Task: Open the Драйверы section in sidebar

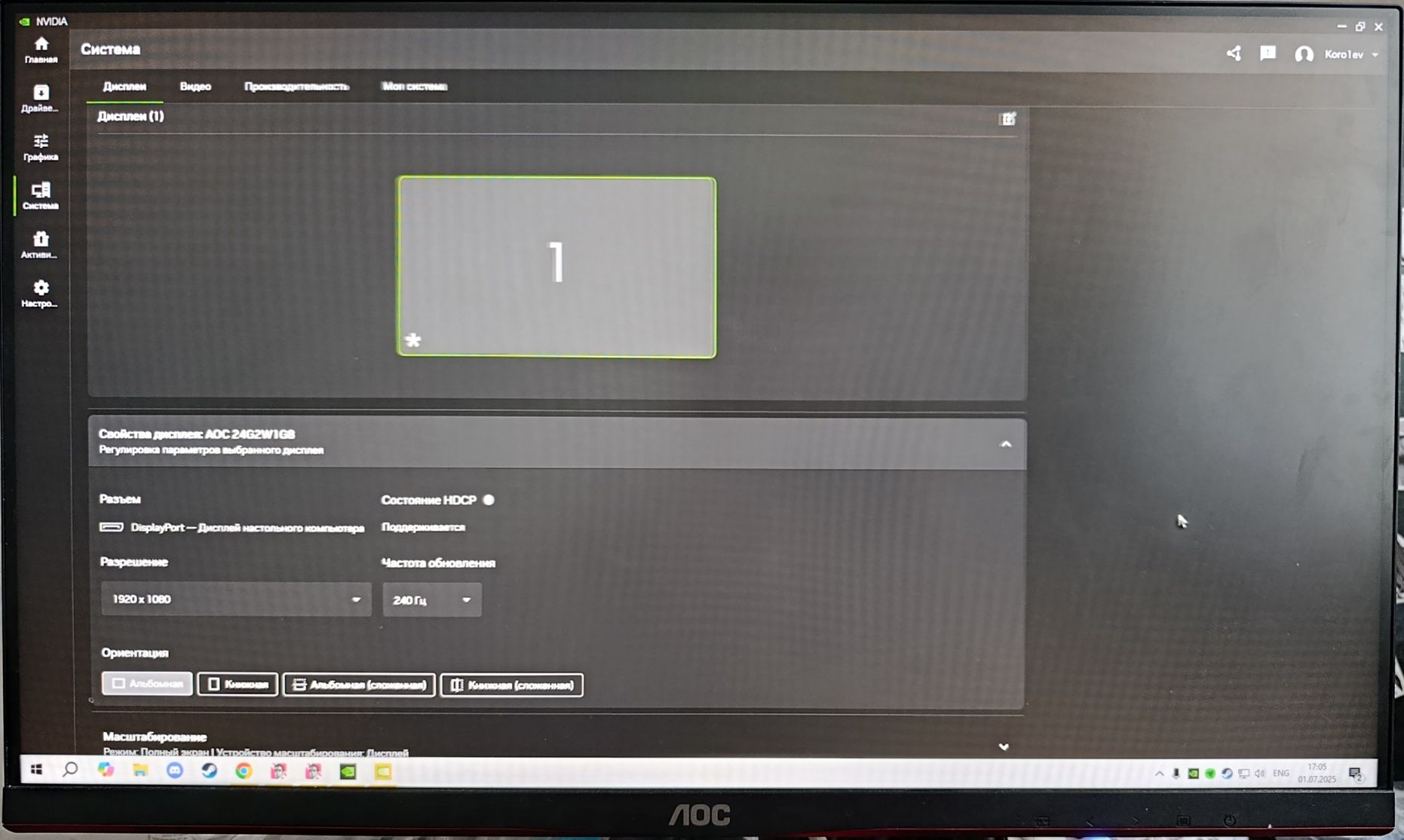Action: click(41, 99)
